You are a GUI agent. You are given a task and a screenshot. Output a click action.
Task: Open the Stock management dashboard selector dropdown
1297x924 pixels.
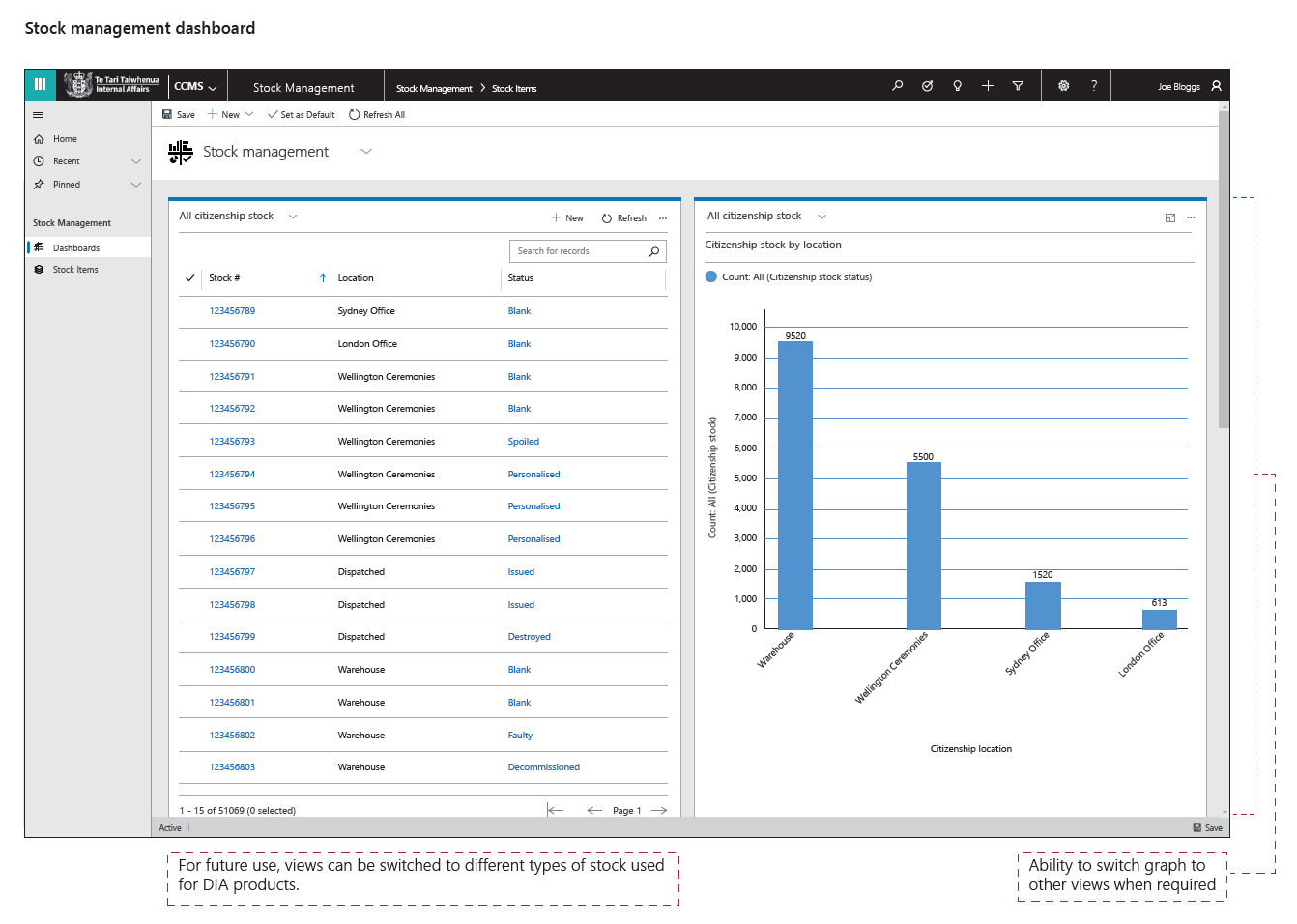pyautogui.click(x=366, y=152)
